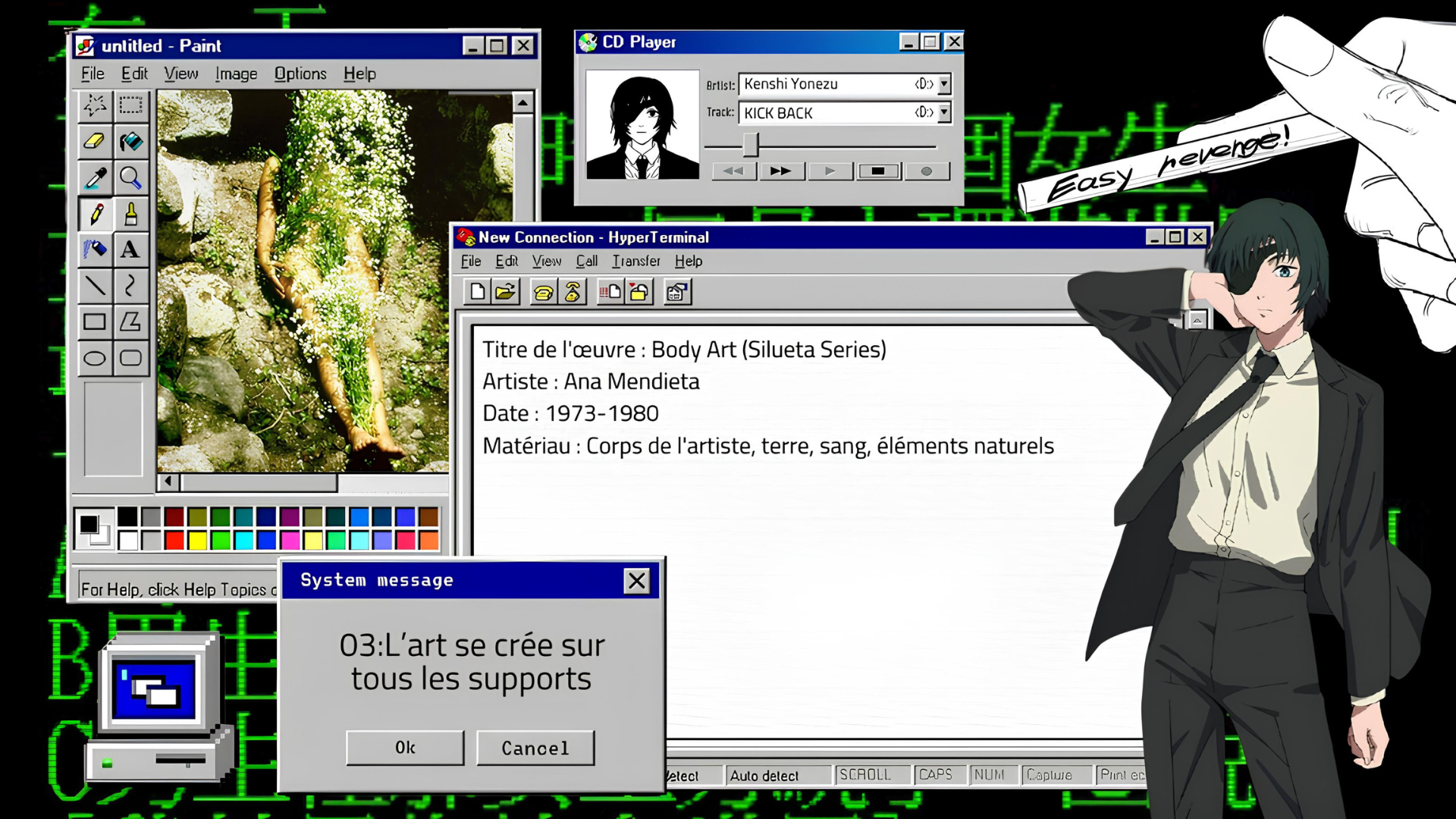Open the Track dropdown in CD Player
Viewport: 1456px width, 819px height.
(x=944, y=112)
